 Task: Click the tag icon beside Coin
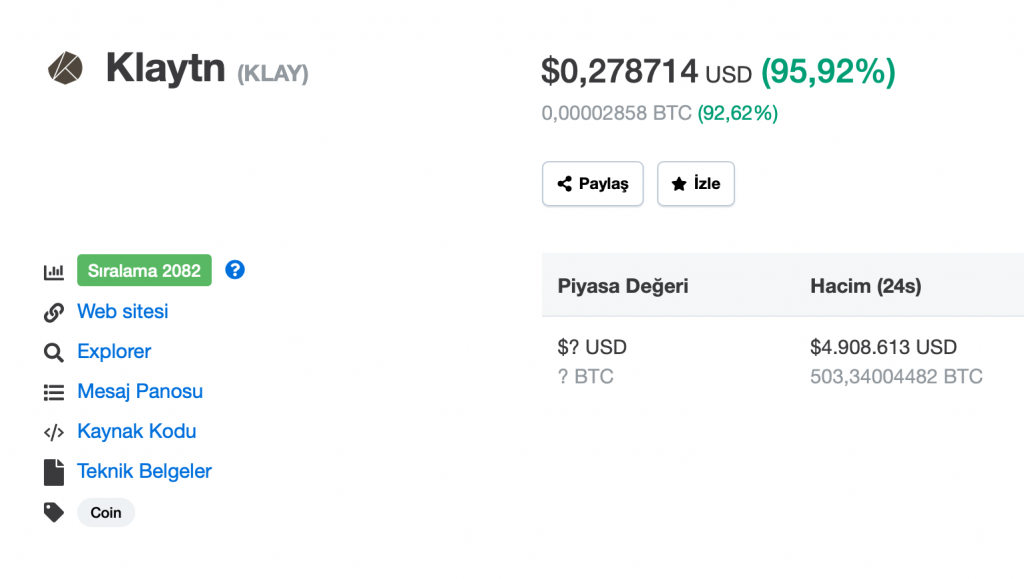[54, 512]
